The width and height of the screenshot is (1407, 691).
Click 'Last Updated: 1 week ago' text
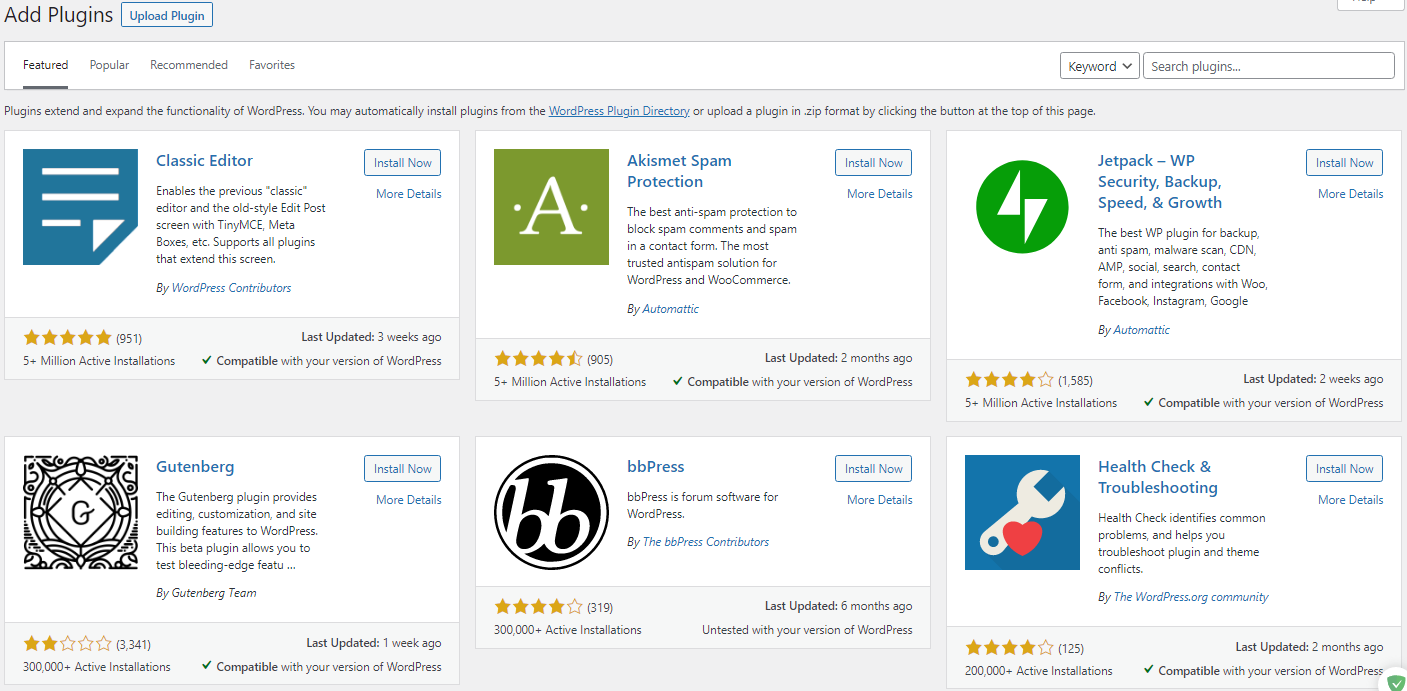tap(374, 643)
